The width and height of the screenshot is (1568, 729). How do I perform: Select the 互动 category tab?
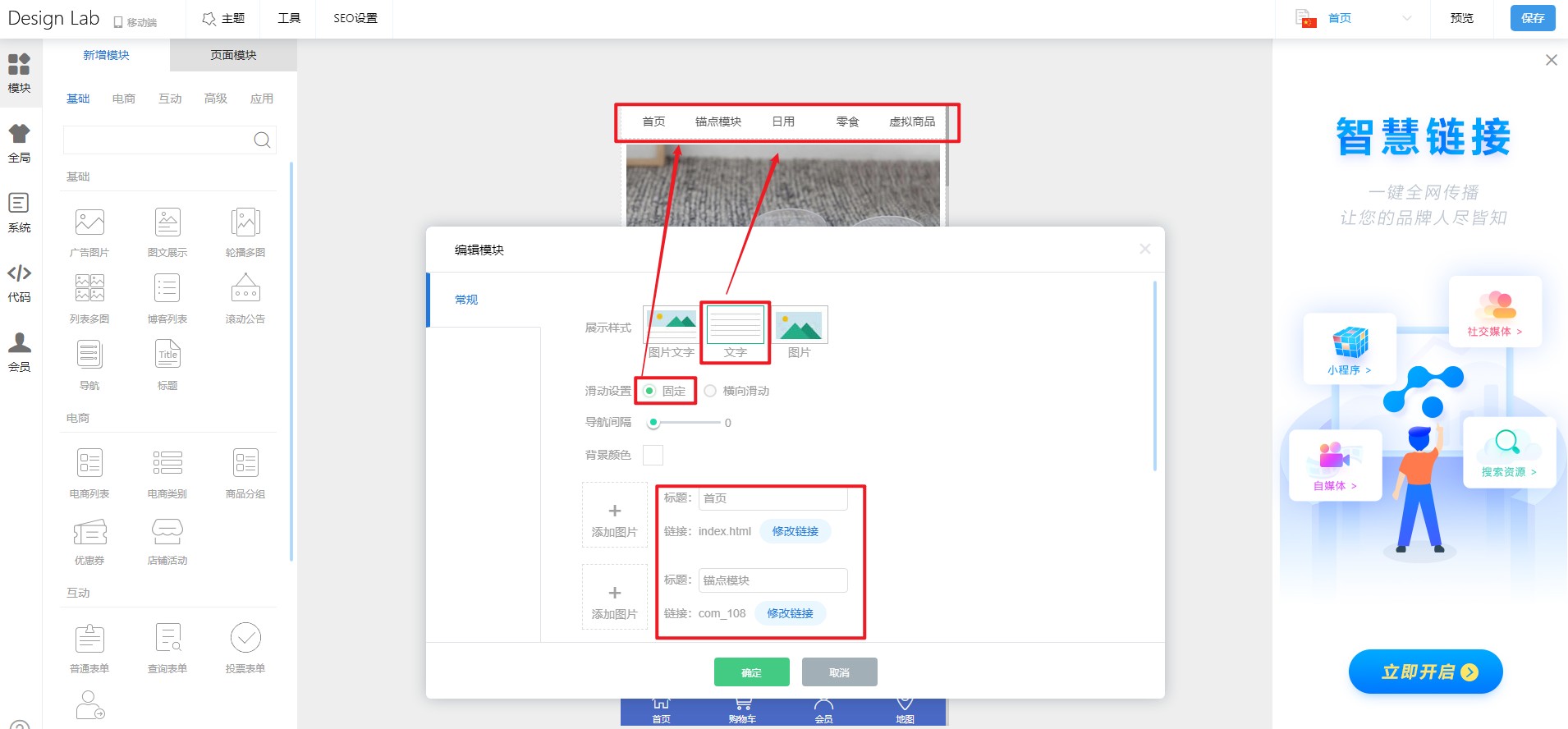(x=170, y=99)
